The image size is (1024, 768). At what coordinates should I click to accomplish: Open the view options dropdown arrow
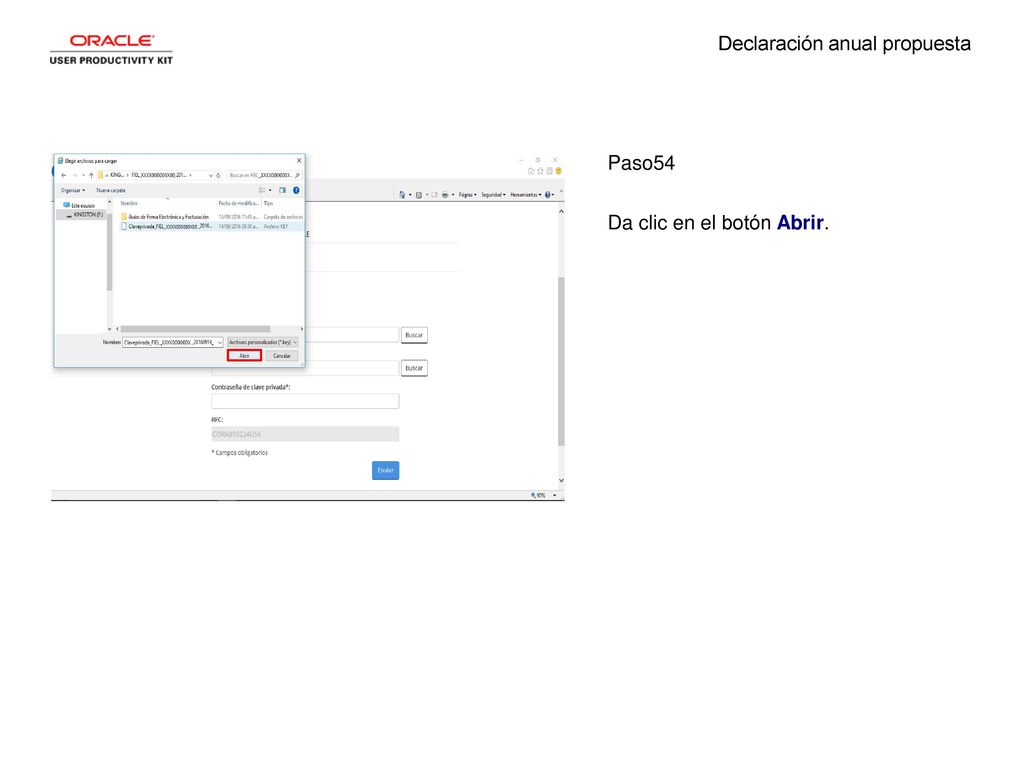tap(270, 190)
